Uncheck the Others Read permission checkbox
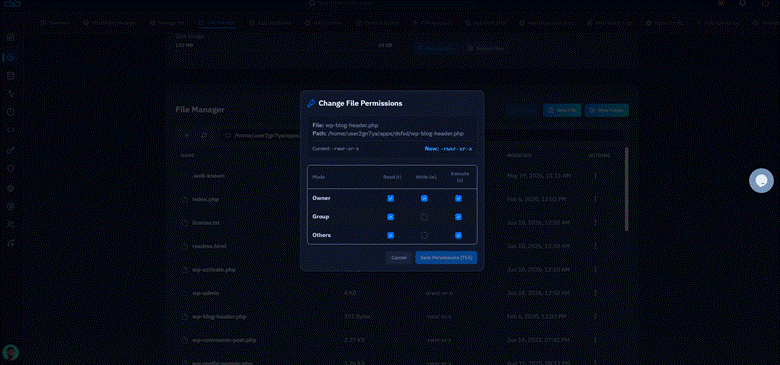The width and height of the screenshot is (780, 365). (390, 235)
